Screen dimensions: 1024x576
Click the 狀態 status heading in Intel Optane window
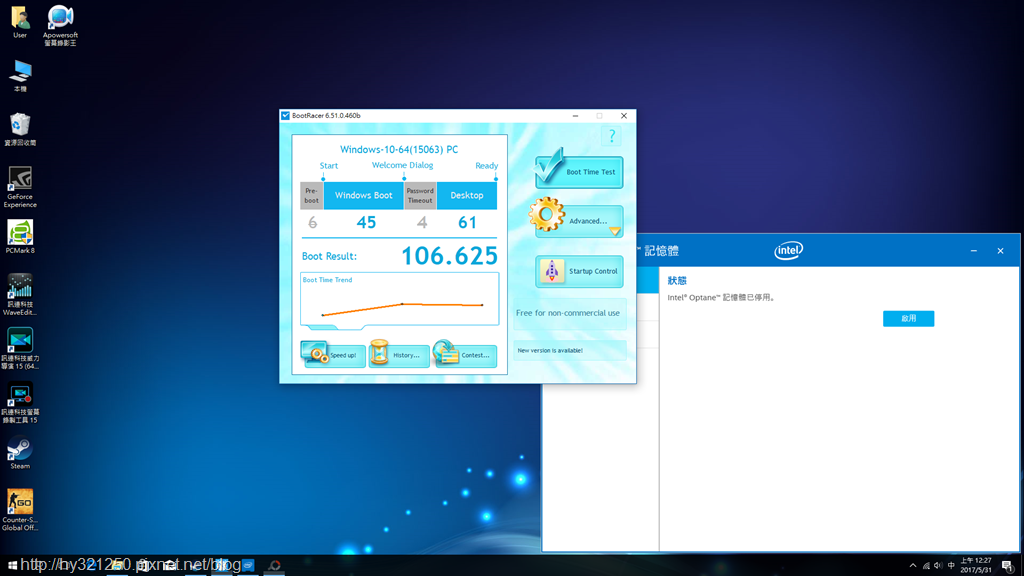coord(677,281)
